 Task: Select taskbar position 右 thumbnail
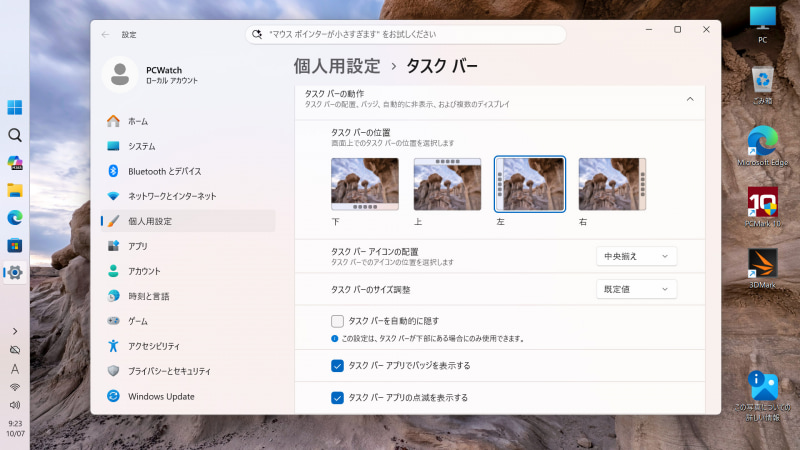tap(612, 184)
